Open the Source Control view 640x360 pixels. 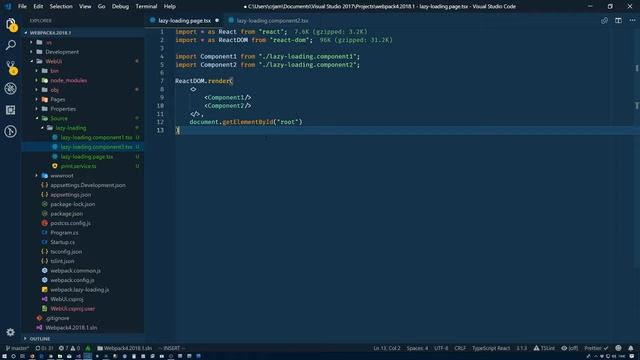[11, 67]
